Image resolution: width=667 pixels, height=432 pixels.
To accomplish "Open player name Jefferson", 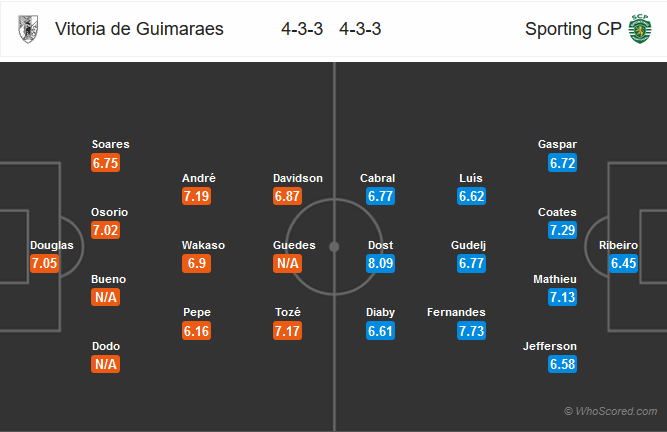I will [550, 346].
